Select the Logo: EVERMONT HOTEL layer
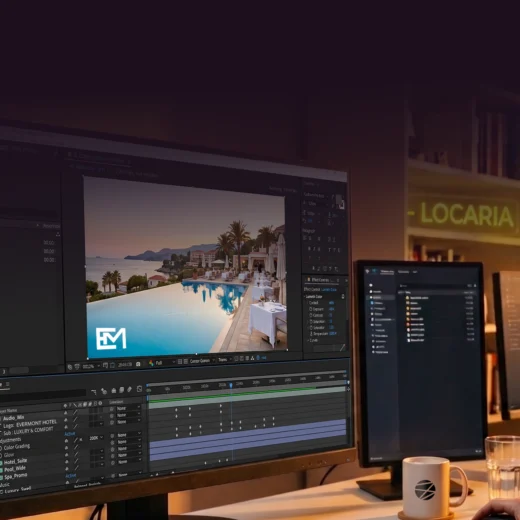The height and width of the screenshot is (520, 520). tap(30, 424)
